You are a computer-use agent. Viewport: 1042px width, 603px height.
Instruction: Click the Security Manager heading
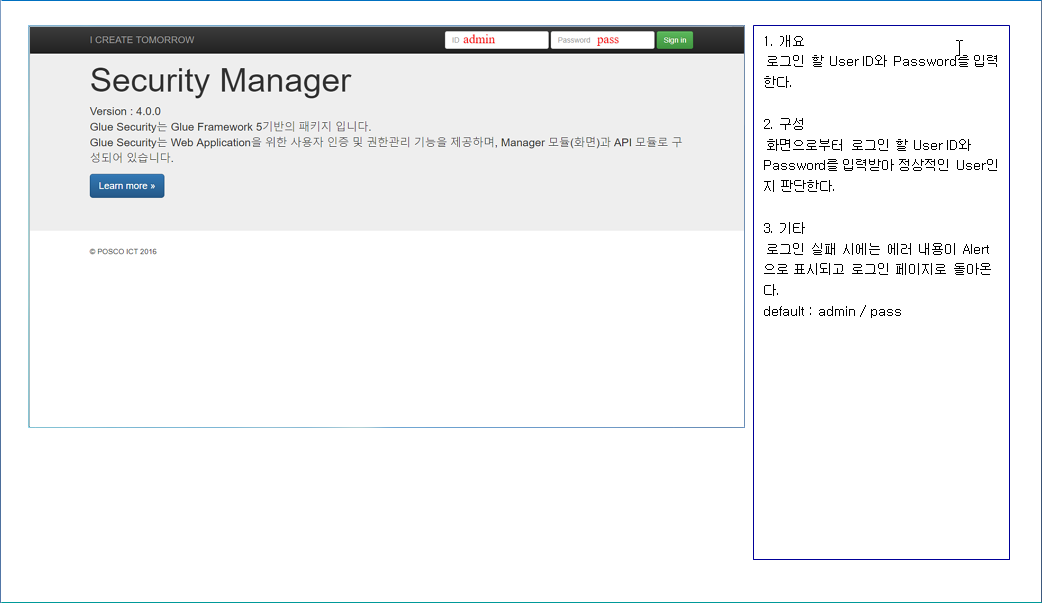point(220,80)
